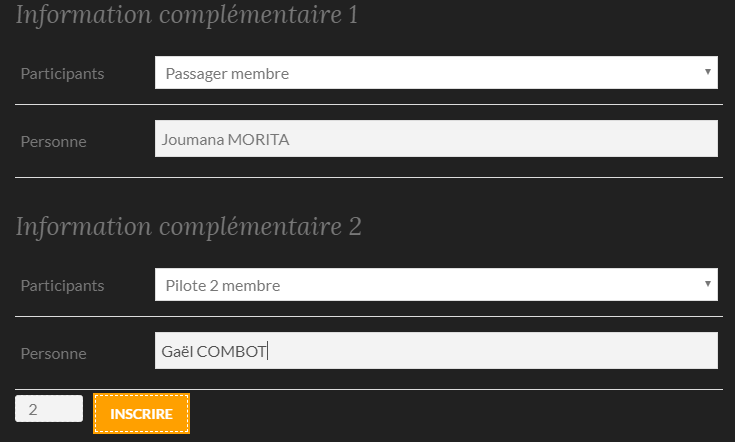This screenshot has width=735, height=442.
Task: Click the name Gaël in the Personne field
Action: pos(176,351)
